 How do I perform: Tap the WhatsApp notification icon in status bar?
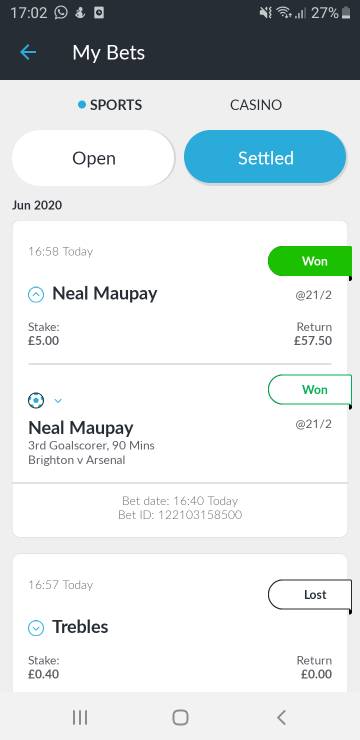click(x=61, y=13)
